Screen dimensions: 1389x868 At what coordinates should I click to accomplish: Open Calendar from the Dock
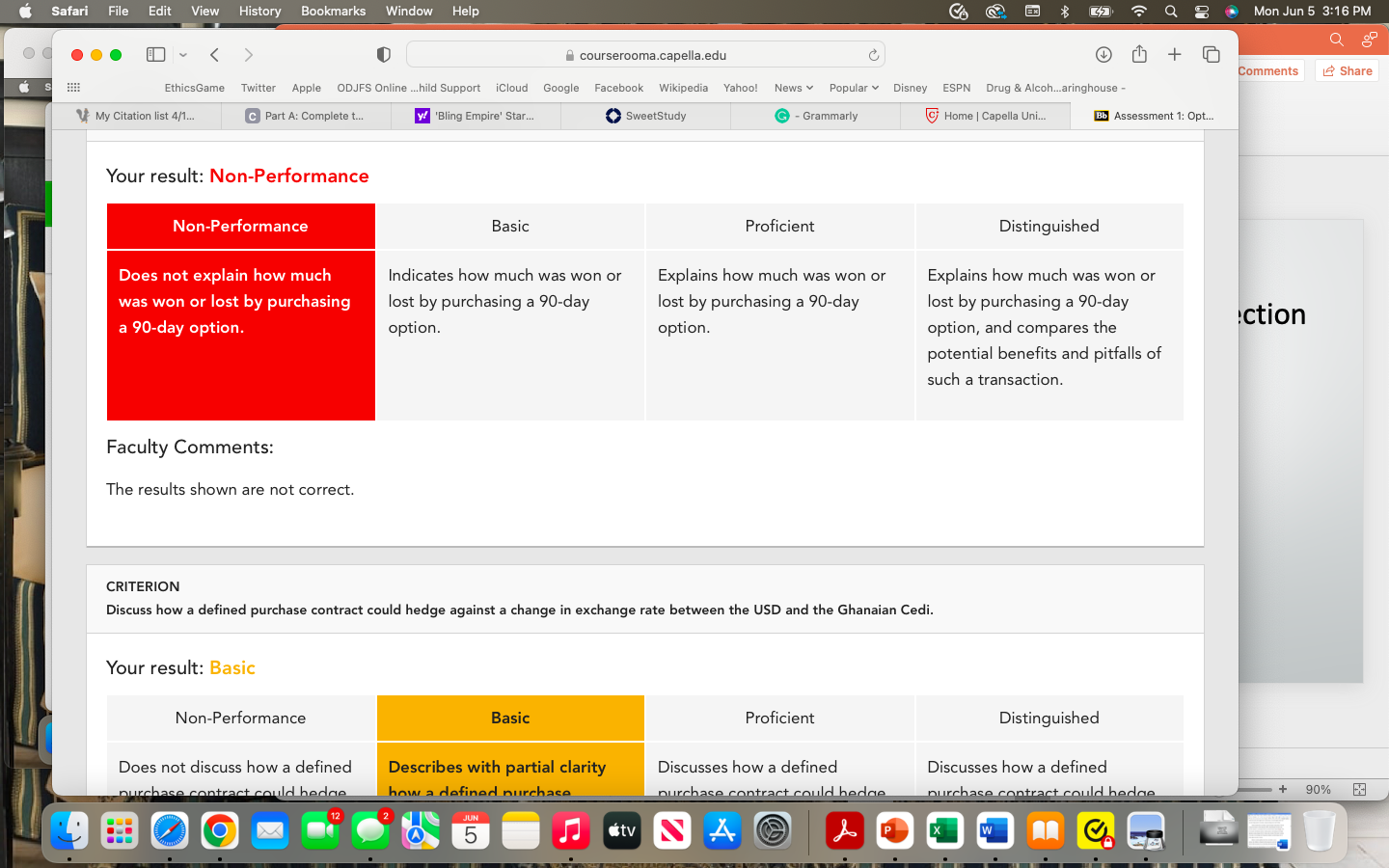pyautogui.click(x=471, y=830)
